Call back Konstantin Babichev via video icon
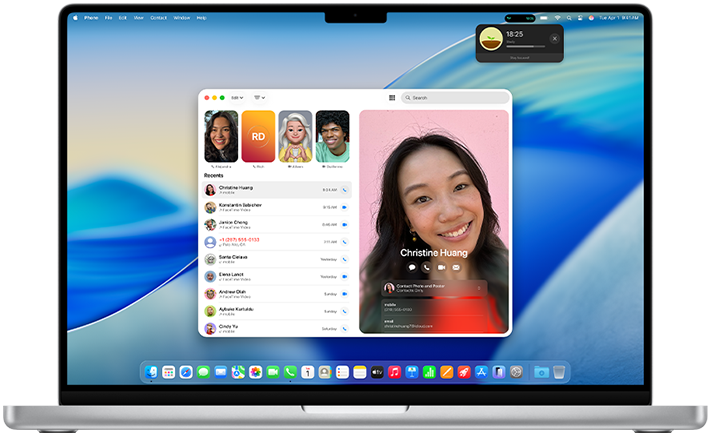 (x=344, y=207)
